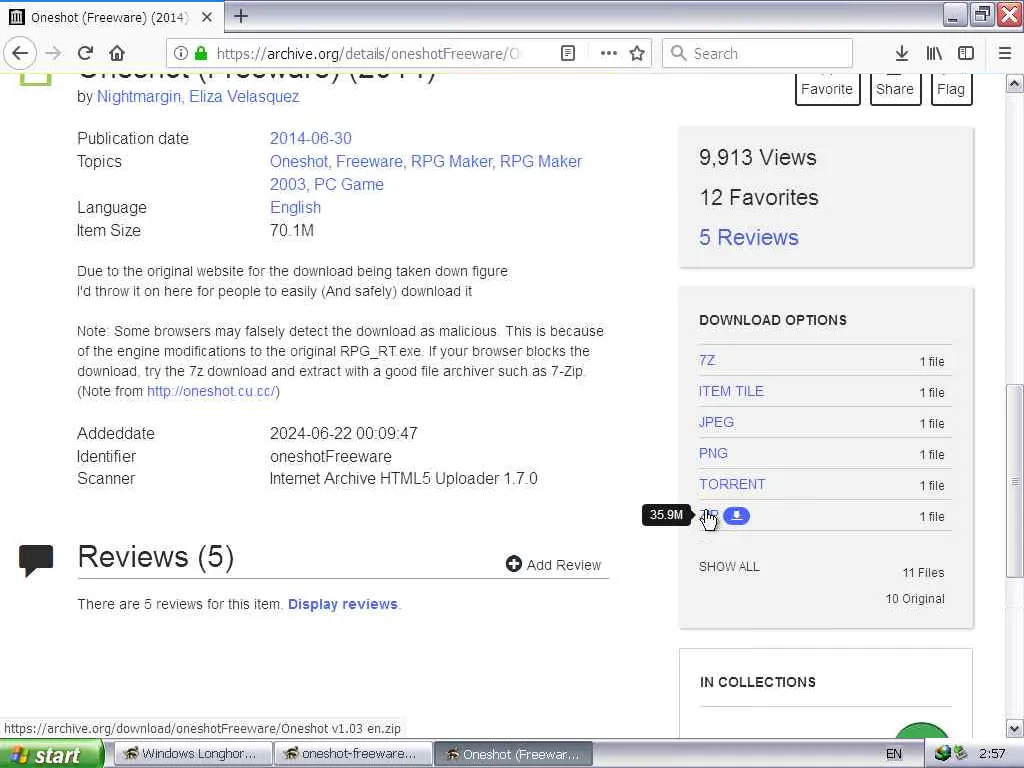Download the 7Z option
Image resolution: width=1024 pixels, height=768 pixels.
(707, 360)
